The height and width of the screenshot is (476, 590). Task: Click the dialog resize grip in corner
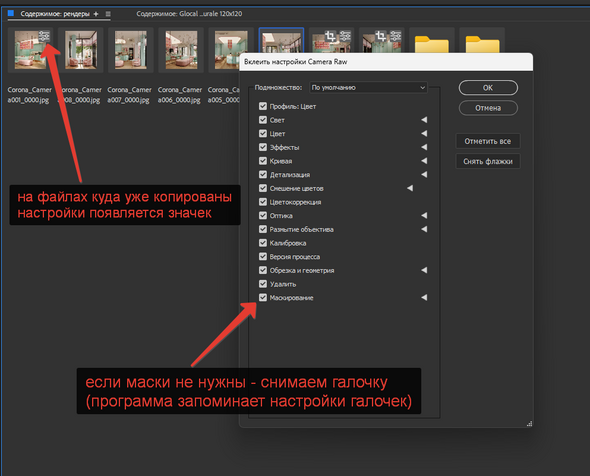(x=529, y=424)
